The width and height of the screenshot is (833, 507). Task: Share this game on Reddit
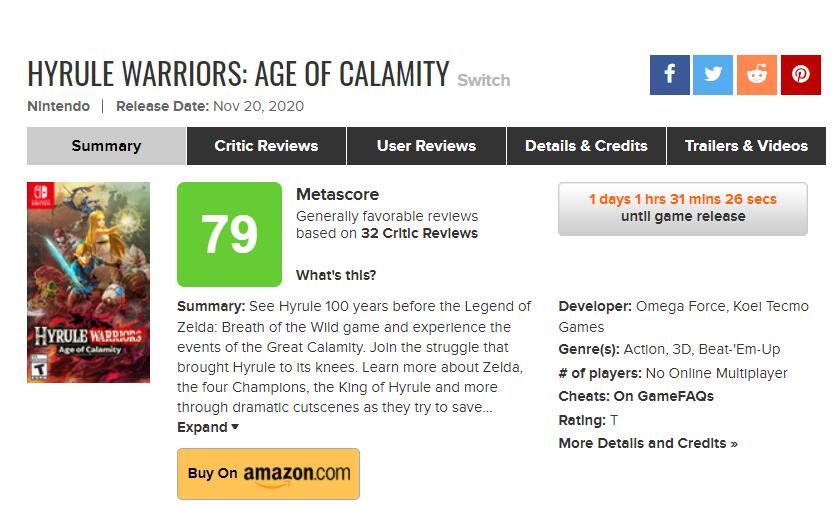coord(757,75)
